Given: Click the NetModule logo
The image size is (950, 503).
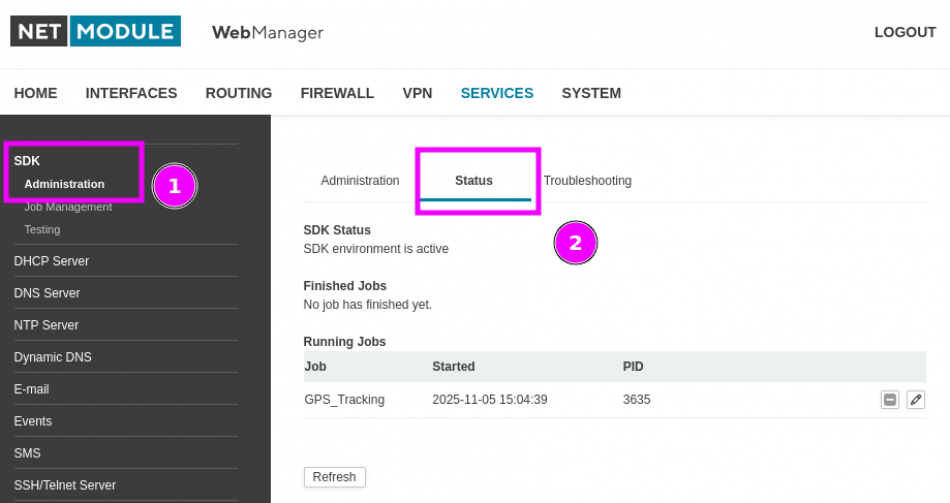Looking at the screenshot, I should [96, 32].
